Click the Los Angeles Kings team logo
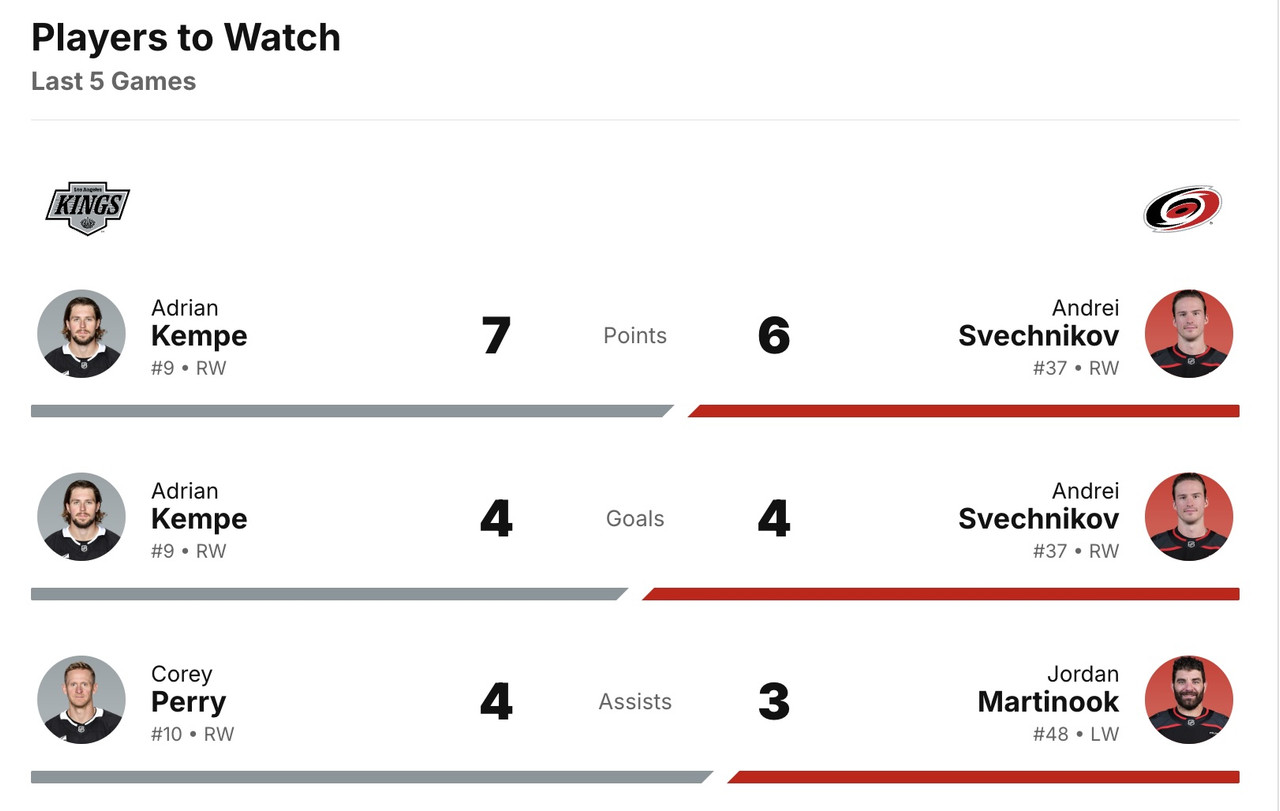 (88, 208)
